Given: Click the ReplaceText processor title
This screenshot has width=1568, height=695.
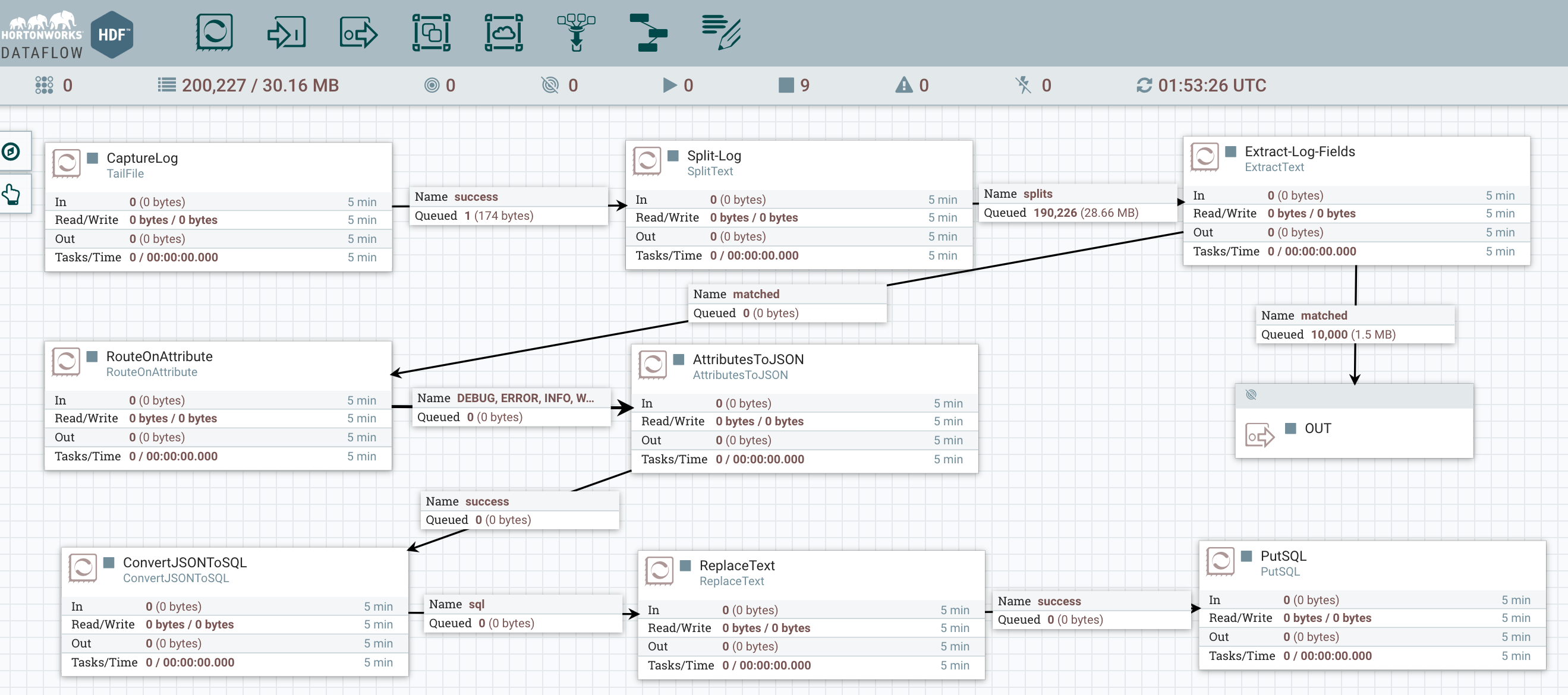Looking at the screenshot, I should (x=736, y=565).
